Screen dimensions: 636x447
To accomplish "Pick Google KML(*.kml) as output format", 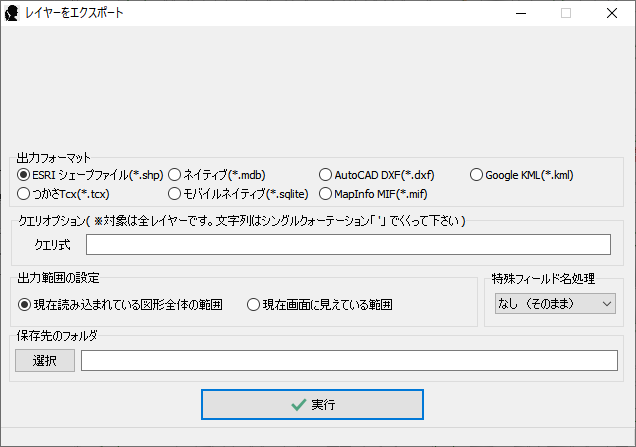I will 477,175.
